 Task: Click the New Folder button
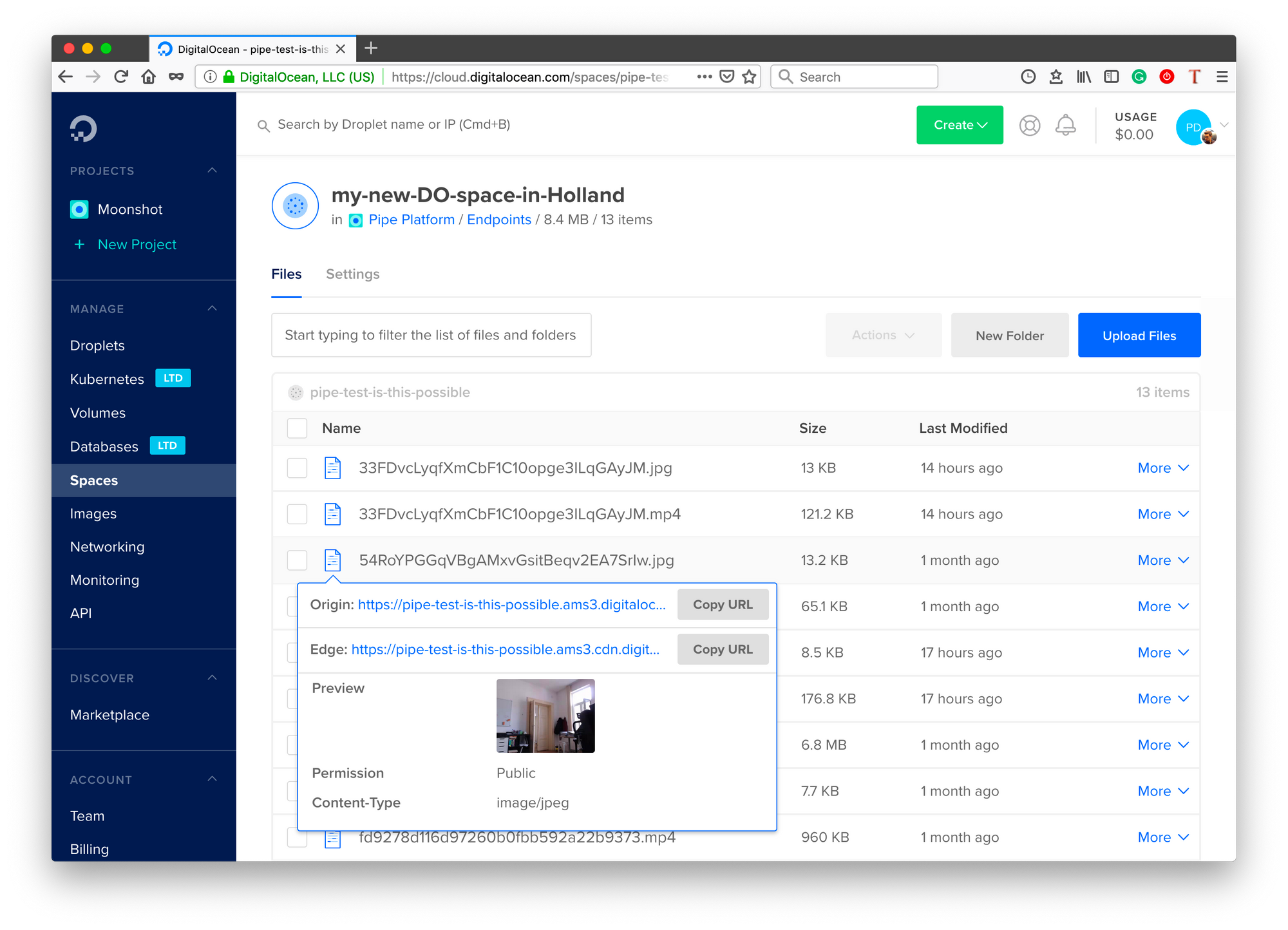(x=1010, y=335)
